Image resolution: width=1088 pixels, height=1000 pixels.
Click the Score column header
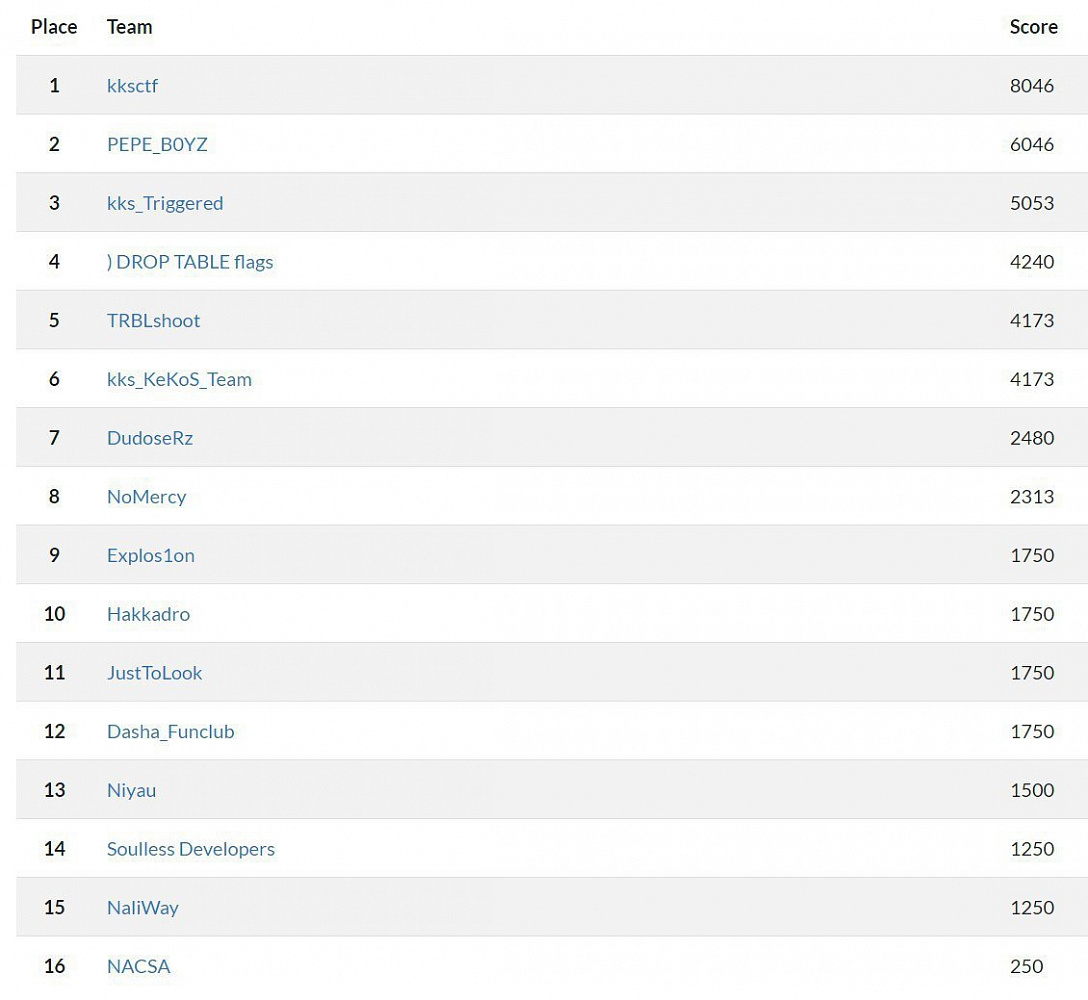coord(1033,27)
